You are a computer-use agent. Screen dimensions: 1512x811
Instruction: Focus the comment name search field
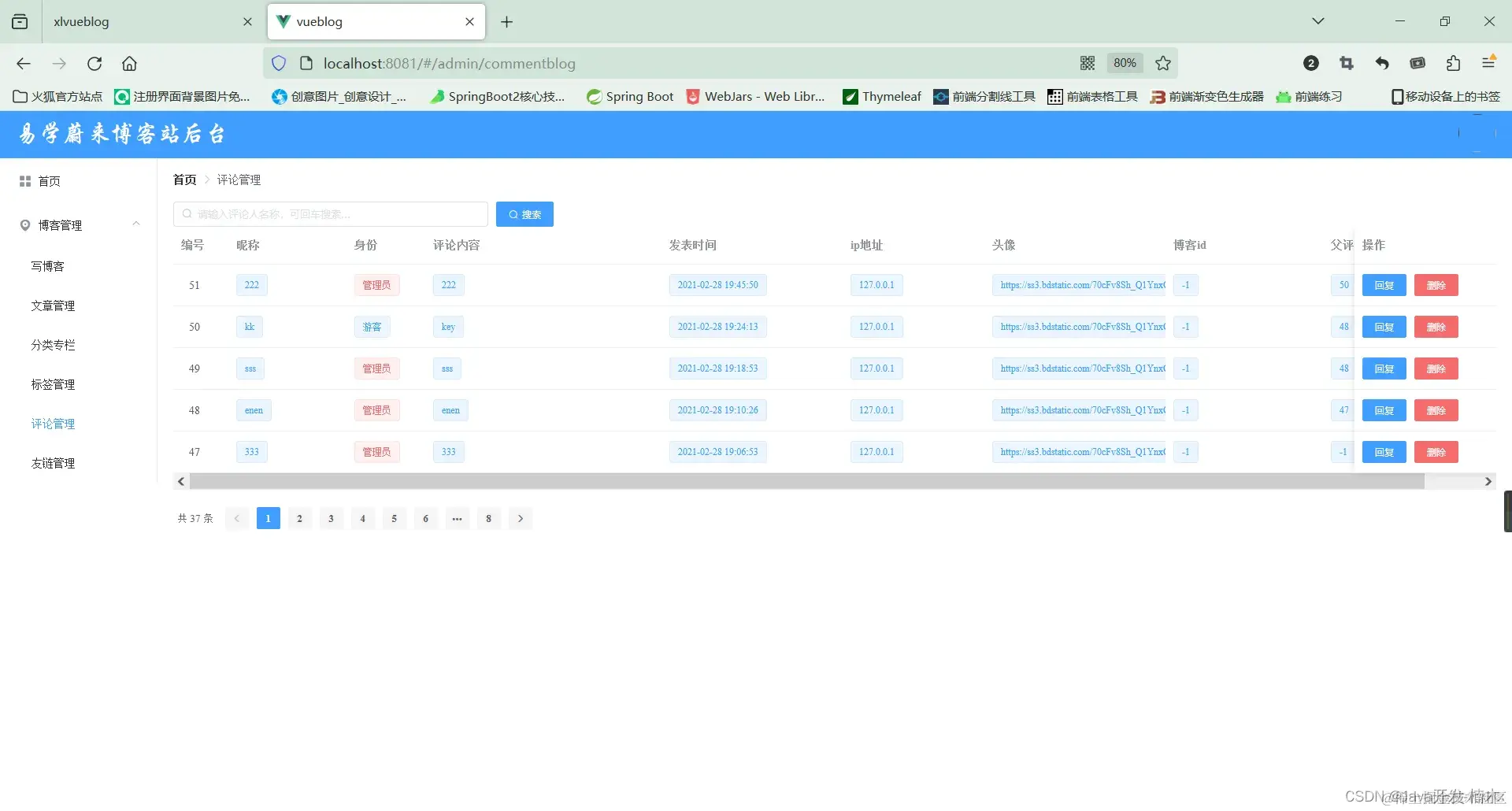(331, 214)
